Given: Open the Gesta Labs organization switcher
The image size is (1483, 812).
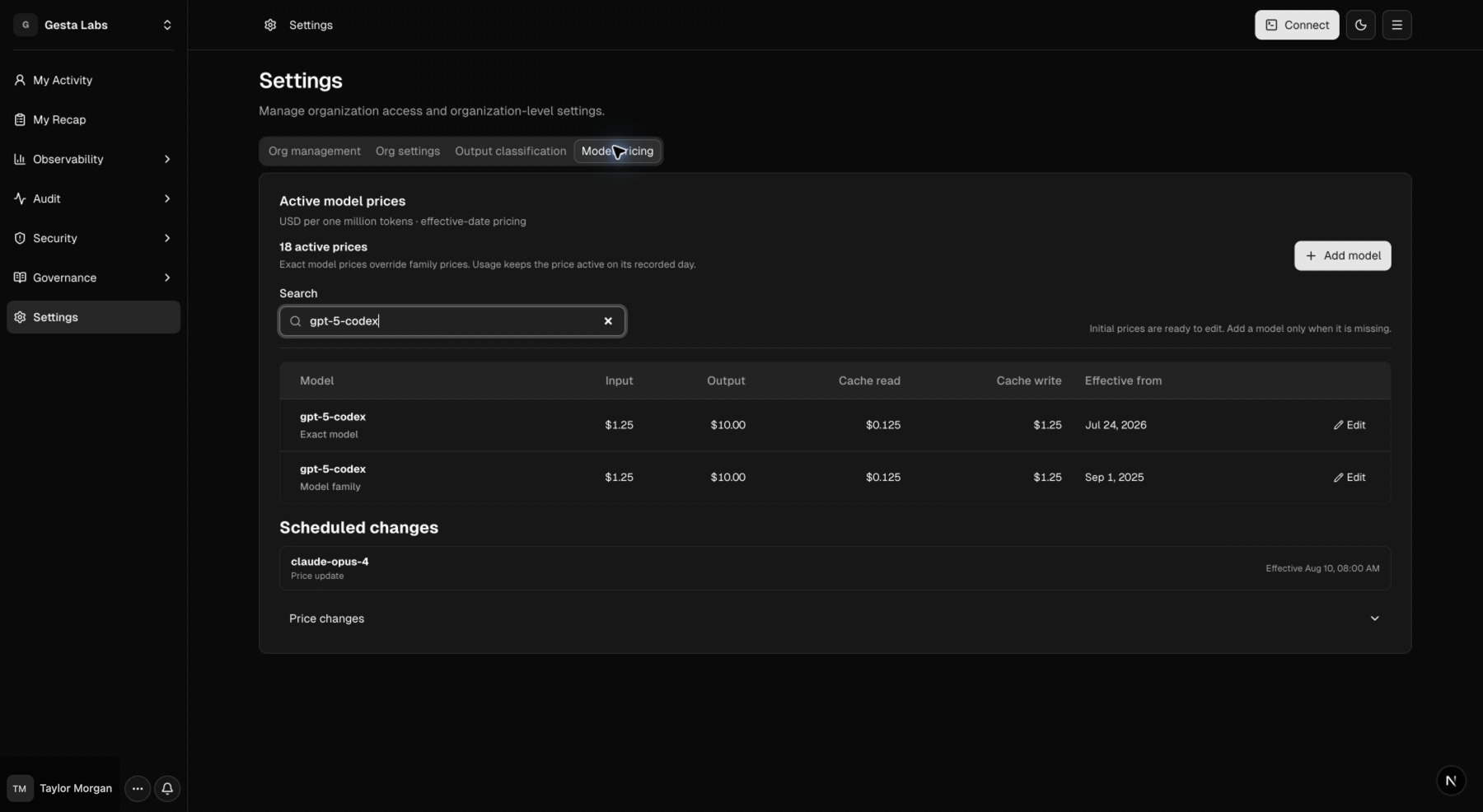Looking at the screenshot, I should pos(94,25).
